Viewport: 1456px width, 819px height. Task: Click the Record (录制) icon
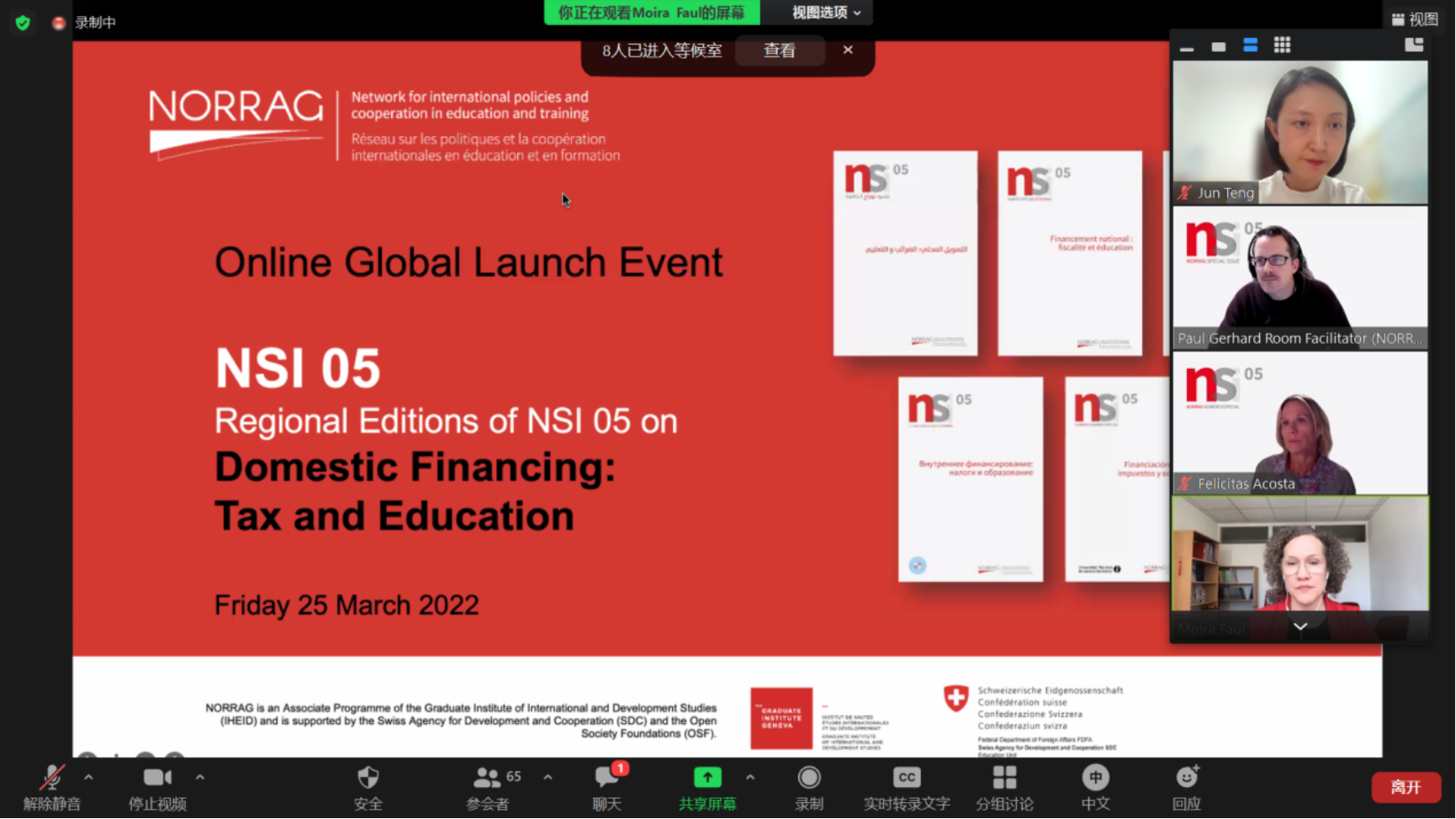pyautogui.click(x=808, y=778)
